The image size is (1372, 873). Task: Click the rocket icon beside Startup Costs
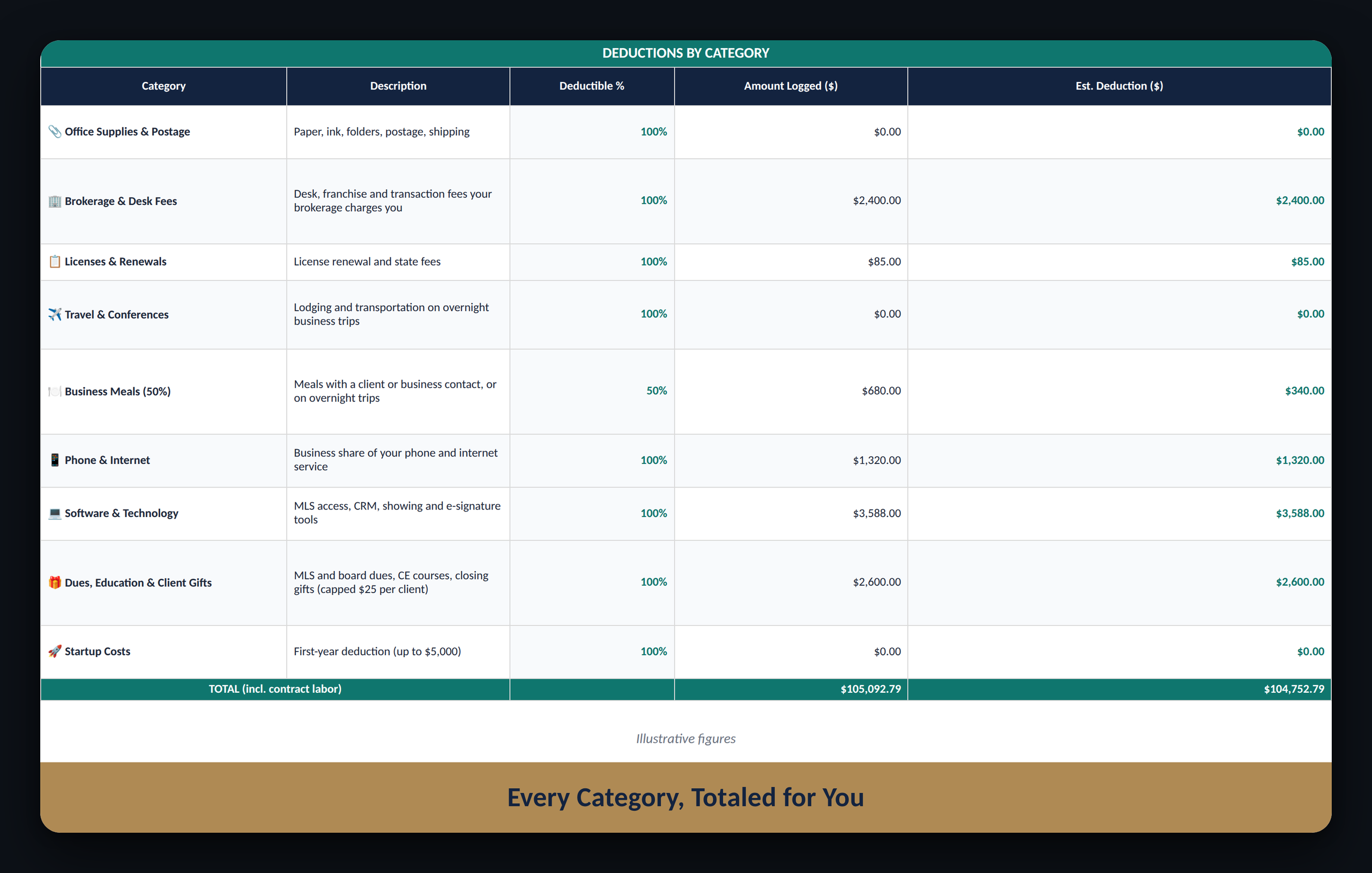pyautogui.click(x=55, y=651)
